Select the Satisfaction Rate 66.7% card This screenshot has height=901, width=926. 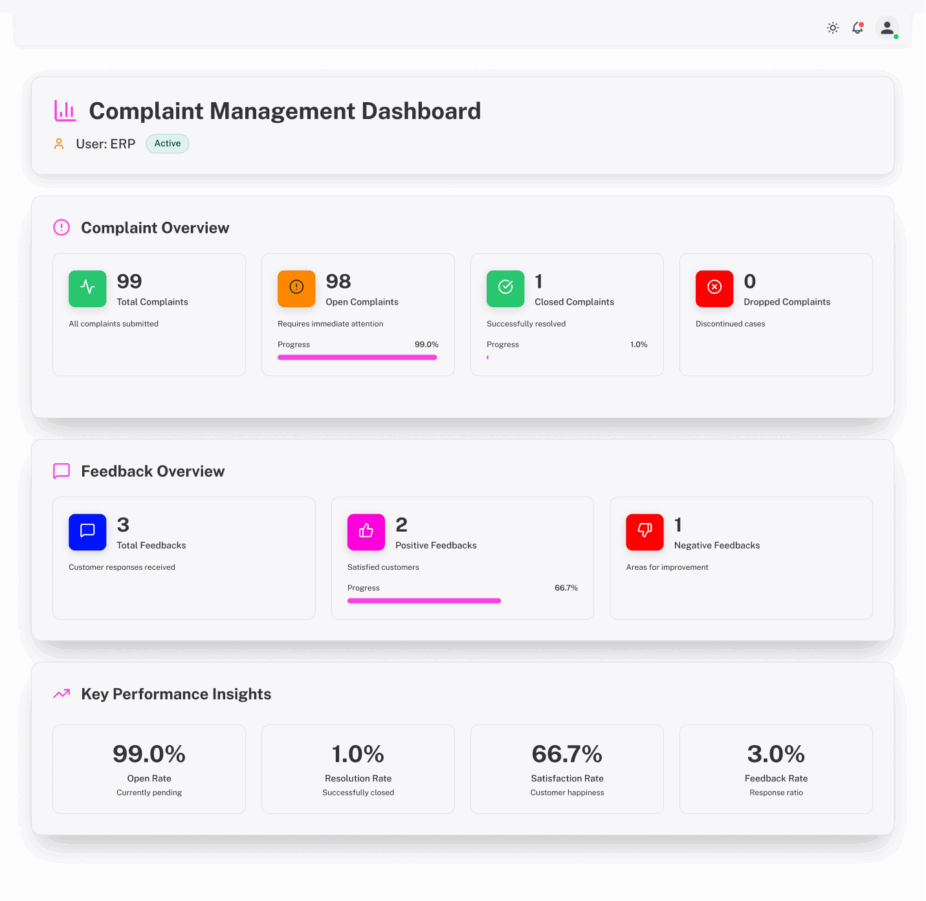pos(567,769)
